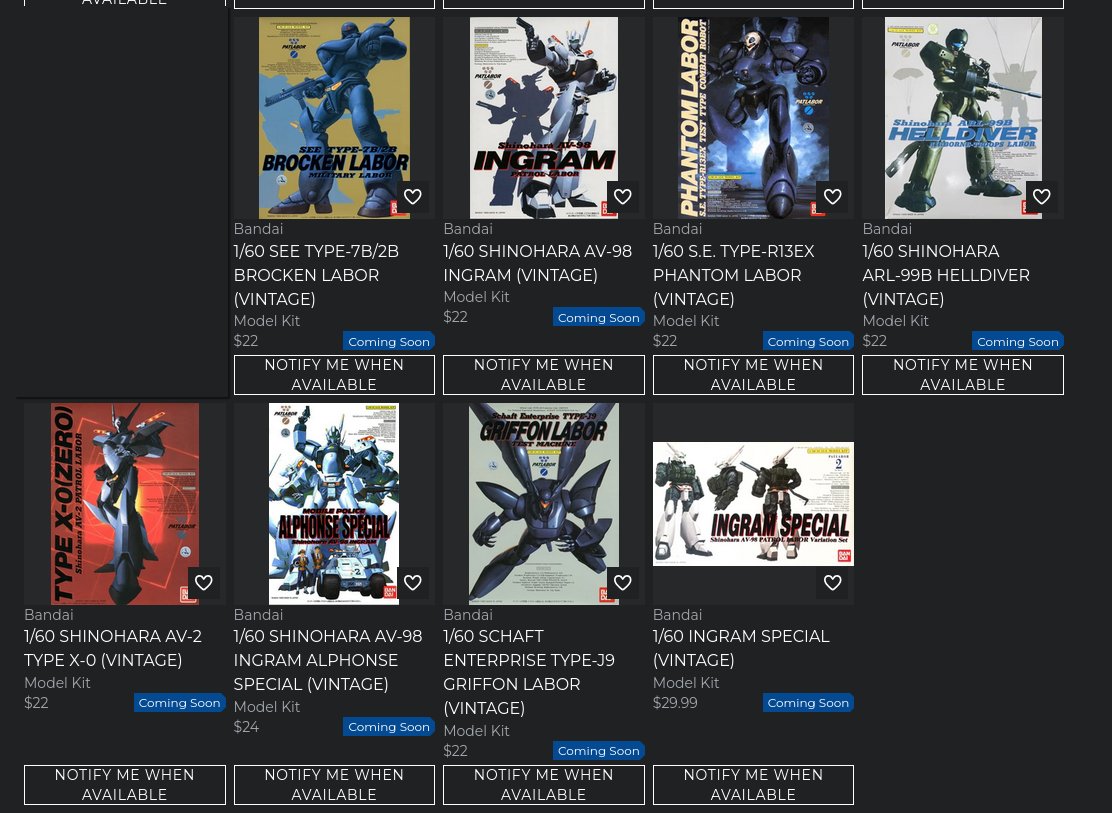Click Bandai brand above Phantom Labor
This screenshot has width=1112, height=813.
tap(677, 228)
